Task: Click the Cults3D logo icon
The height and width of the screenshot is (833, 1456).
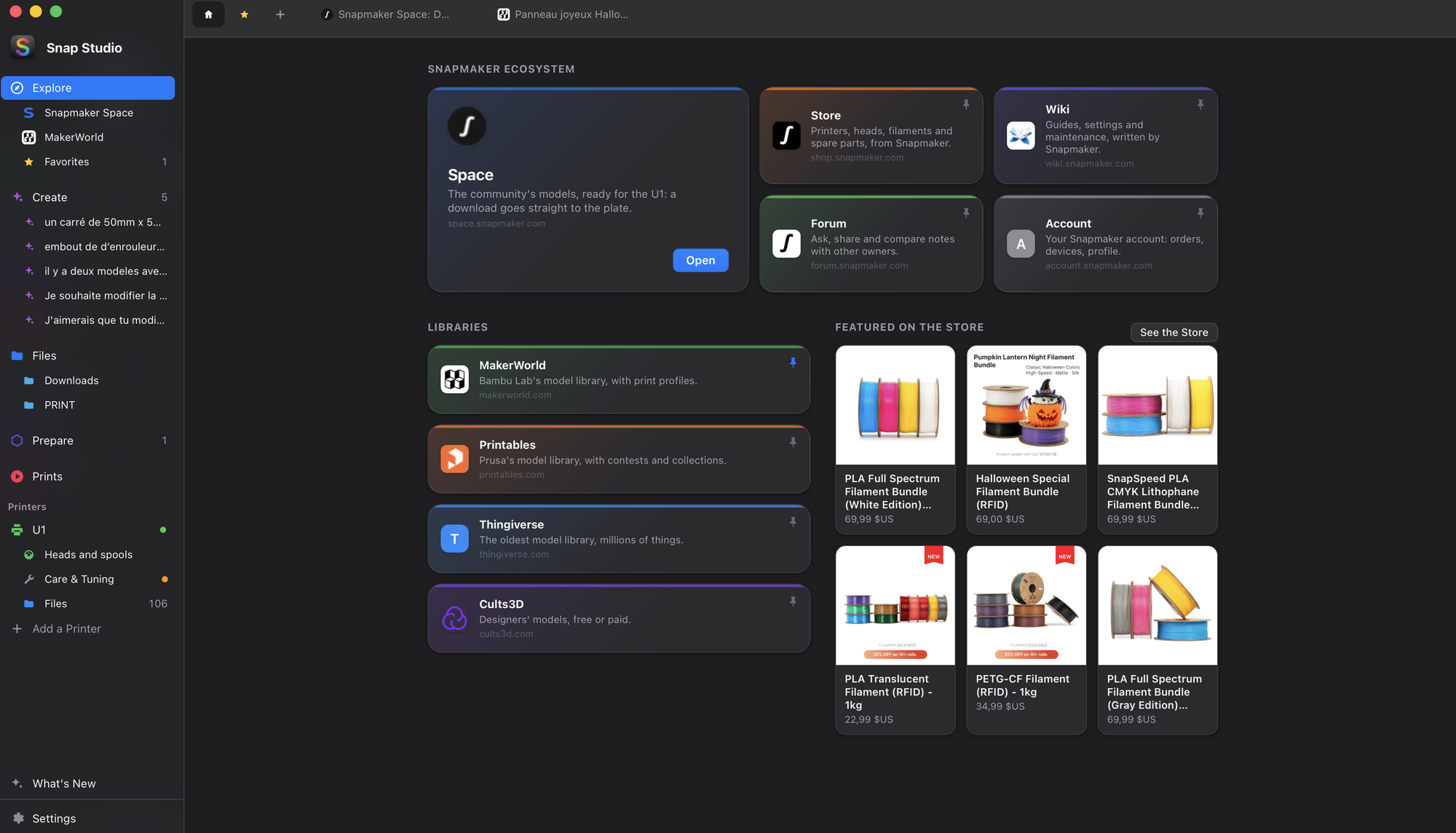Action: pos(454,618)
